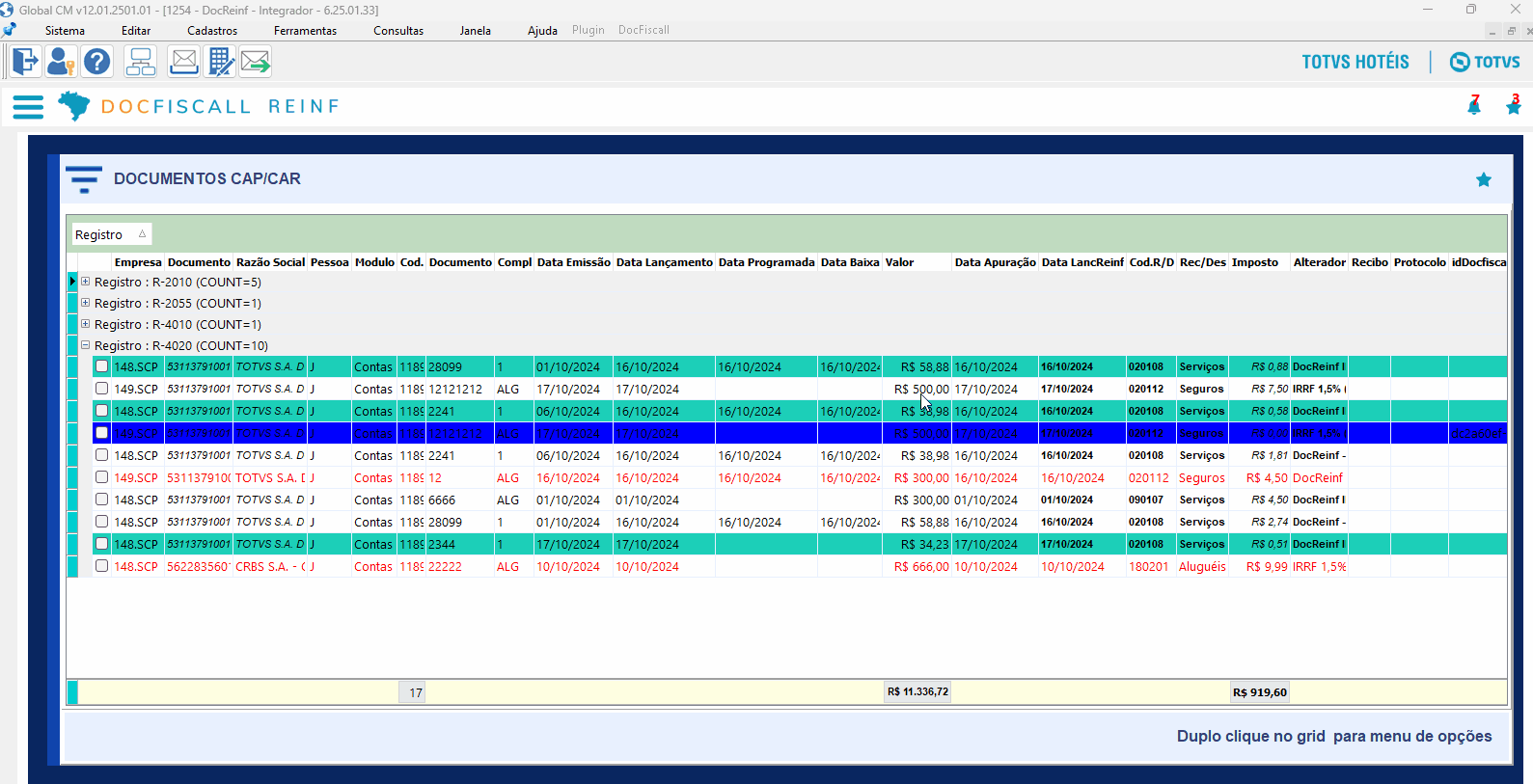The width and height of the screenshot is (1533, 784).
Task: Check the row with document 2344
Action: [101, 544]
